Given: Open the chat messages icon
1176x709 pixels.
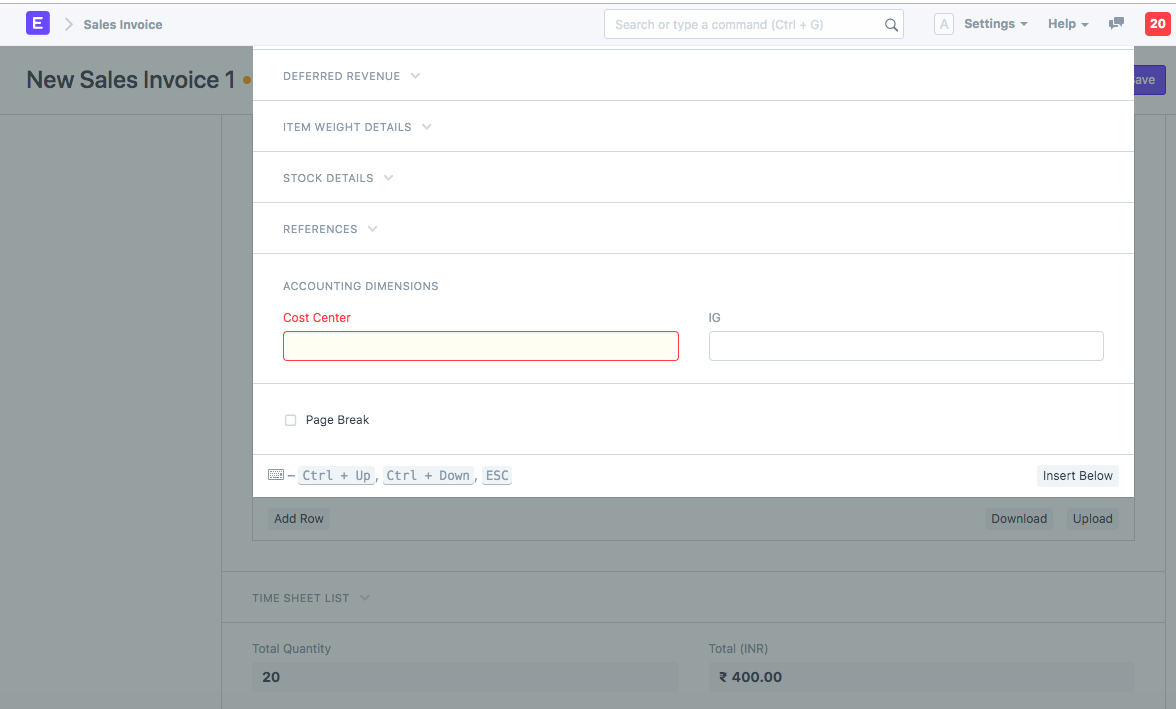Looking at the screenshot, I should point(1116,23).
